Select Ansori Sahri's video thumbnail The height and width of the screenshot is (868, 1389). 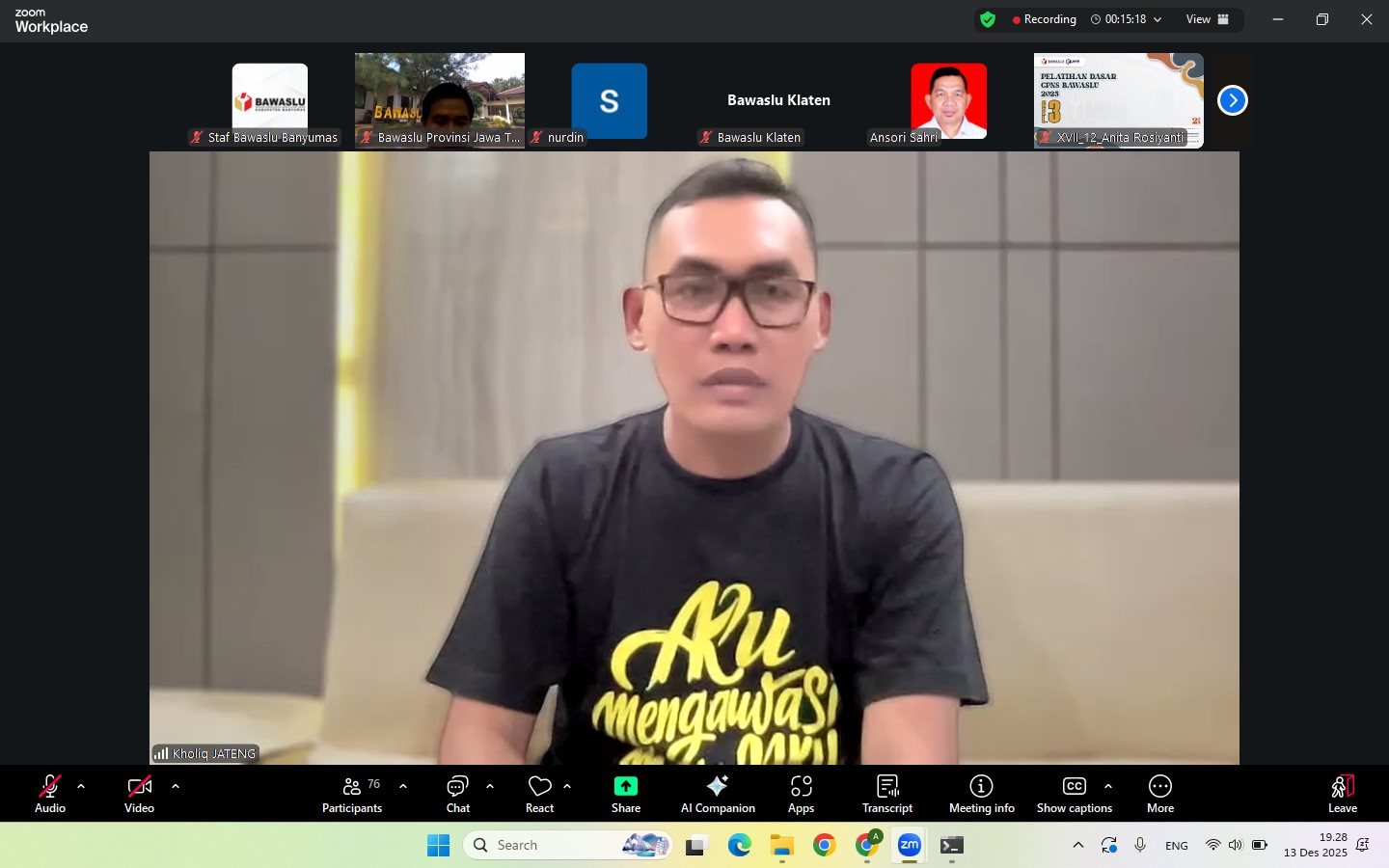pyautogui.click(x=948, y=101)
